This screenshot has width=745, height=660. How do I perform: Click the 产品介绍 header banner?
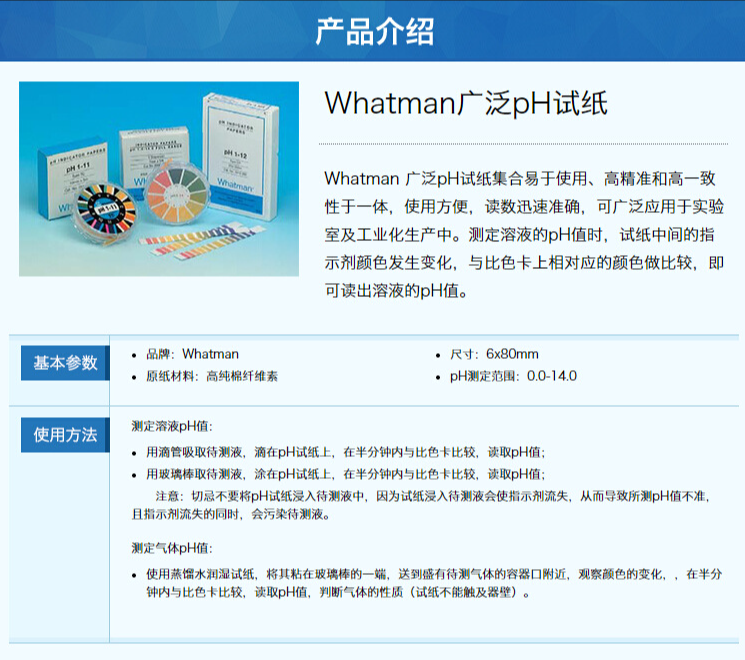click(372, 30)
